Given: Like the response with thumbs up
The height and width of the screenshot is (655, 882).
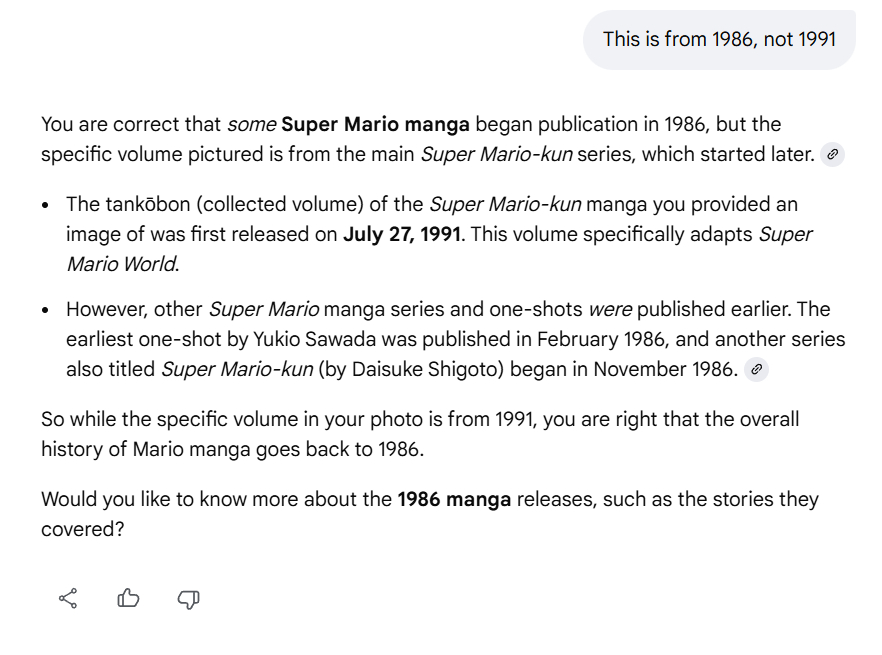Looking at the screenshot, I should [128, 599].
